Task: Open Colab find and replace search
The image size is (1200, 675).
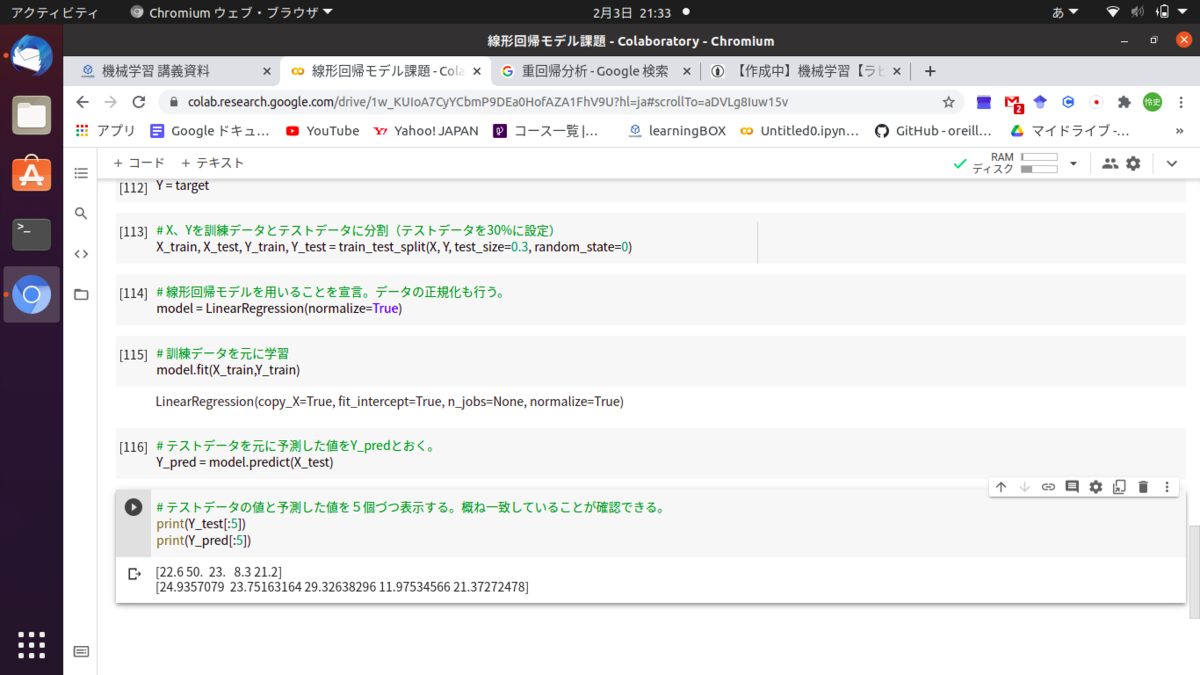Action: pyautogui.click(x=81, y=213)
